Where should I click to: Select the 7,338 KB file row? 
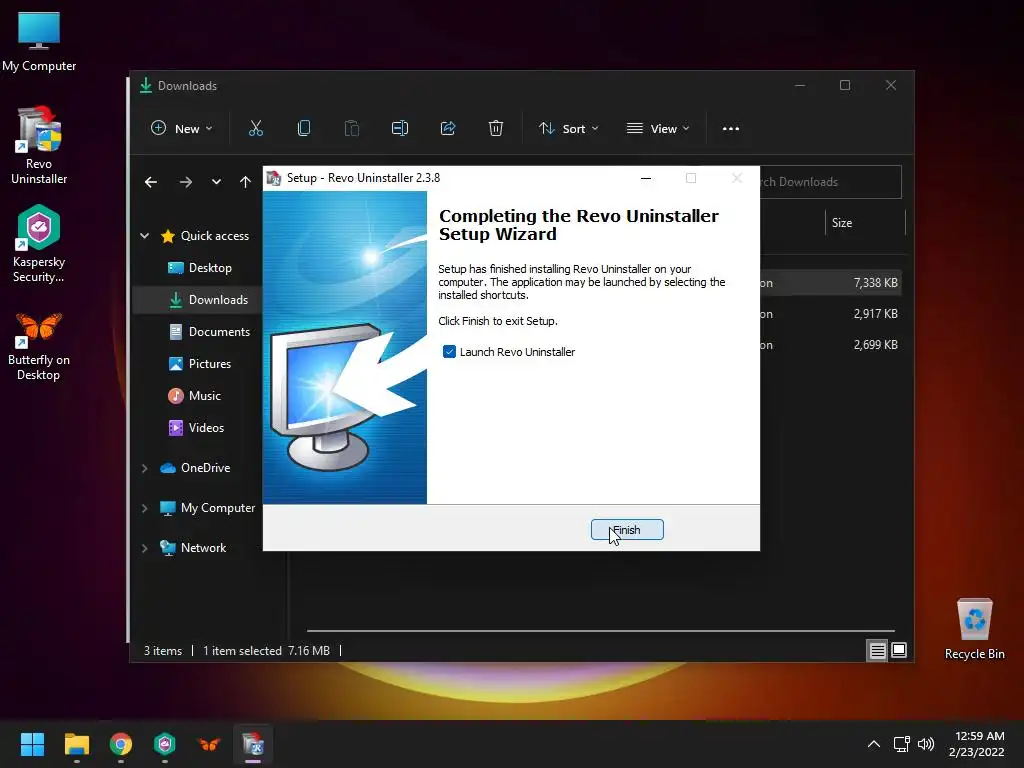(831, 283)
